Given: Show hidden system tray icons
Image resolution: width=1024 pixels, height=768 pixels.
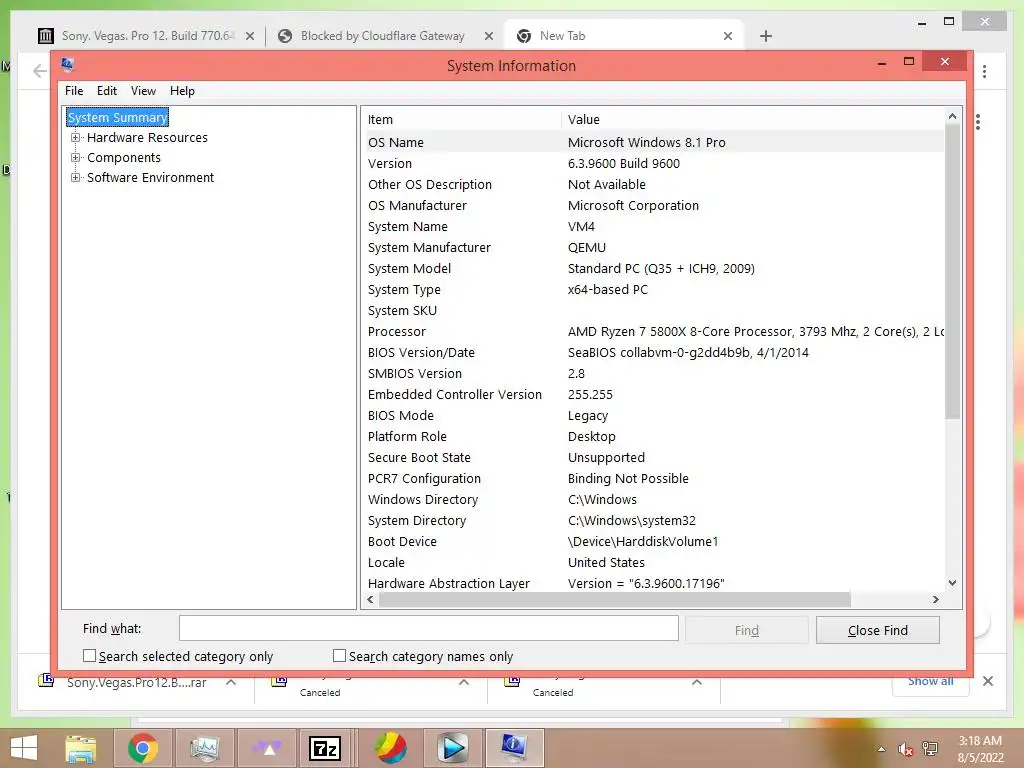Looking at the screenshot, I should click(882, 749).
